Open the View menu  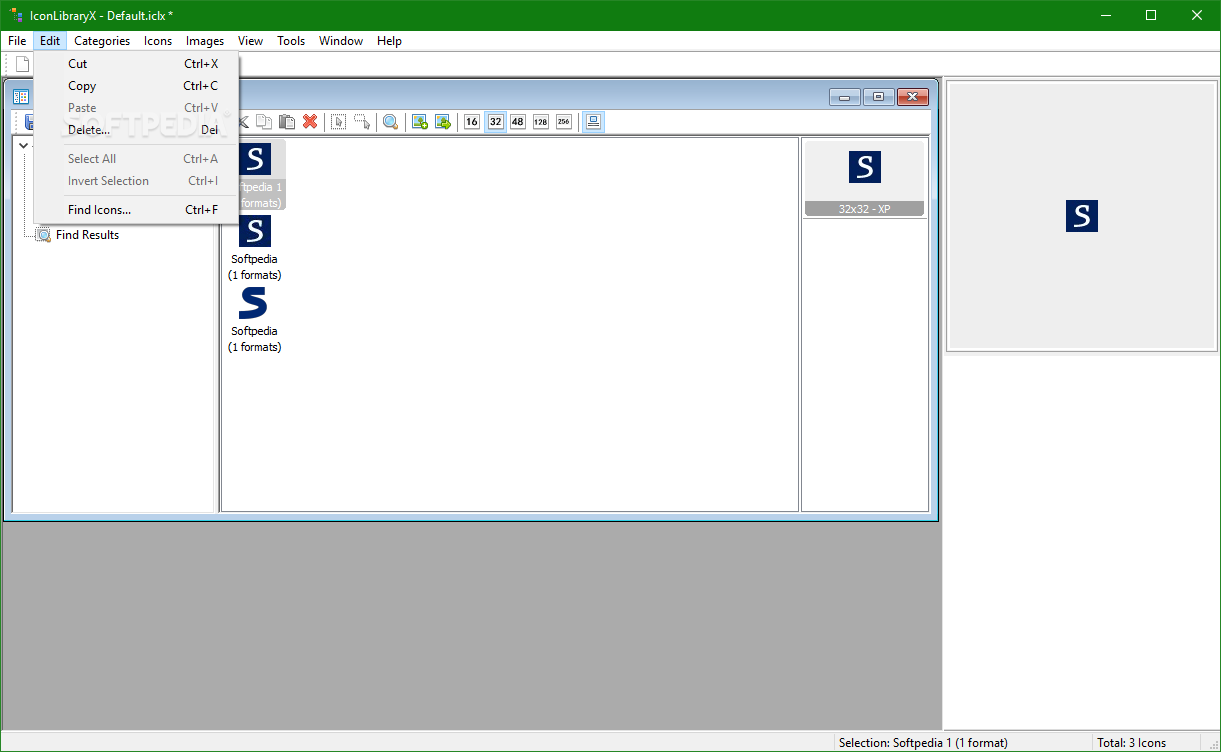click(x=251, y=41)
